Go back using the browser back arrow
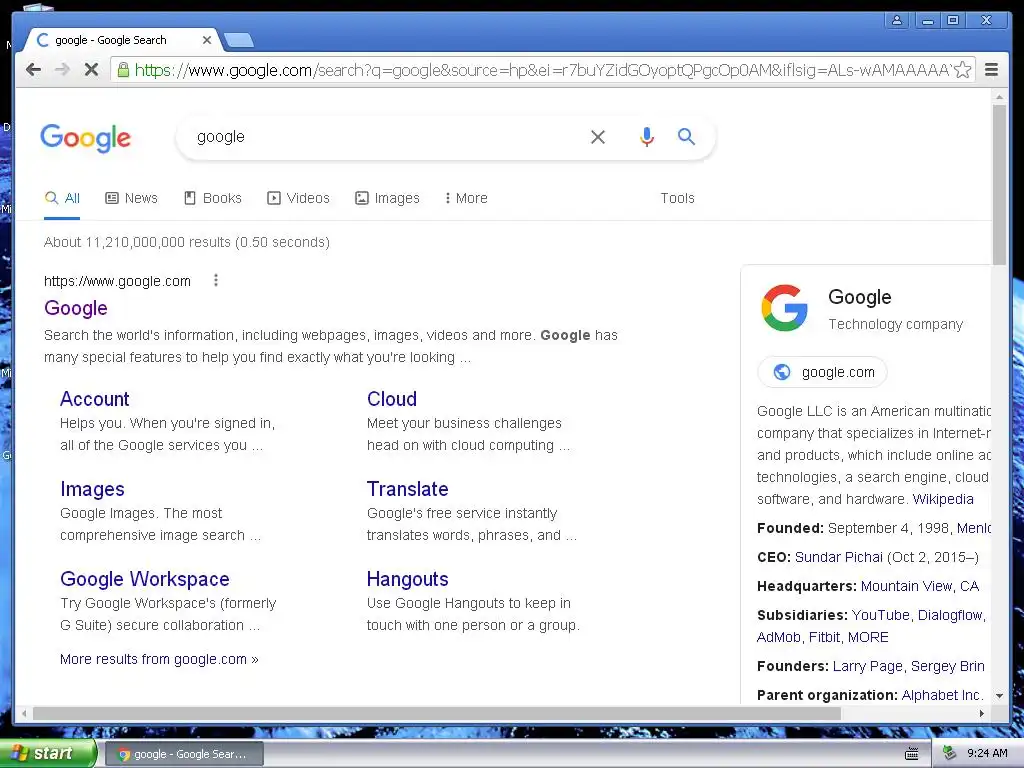The height and width of the screenshot is (768, 1024). [33, 70]
